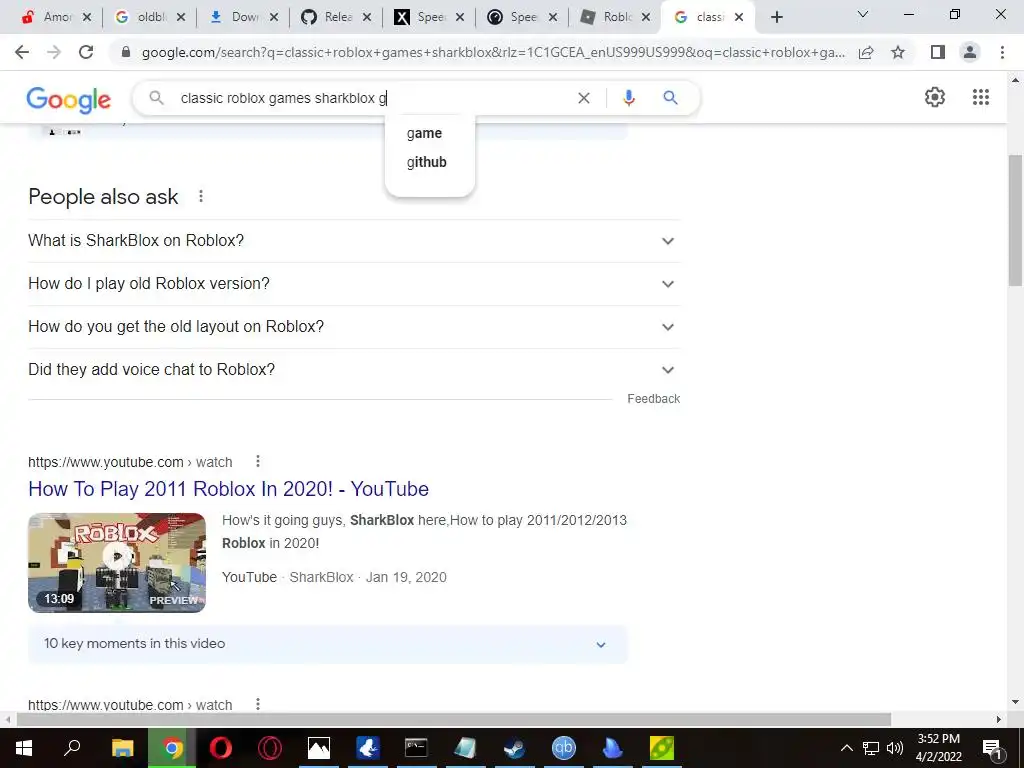
Task: Start voice search with the microphone
Action: pyautogui.click(x=628, y=98)
